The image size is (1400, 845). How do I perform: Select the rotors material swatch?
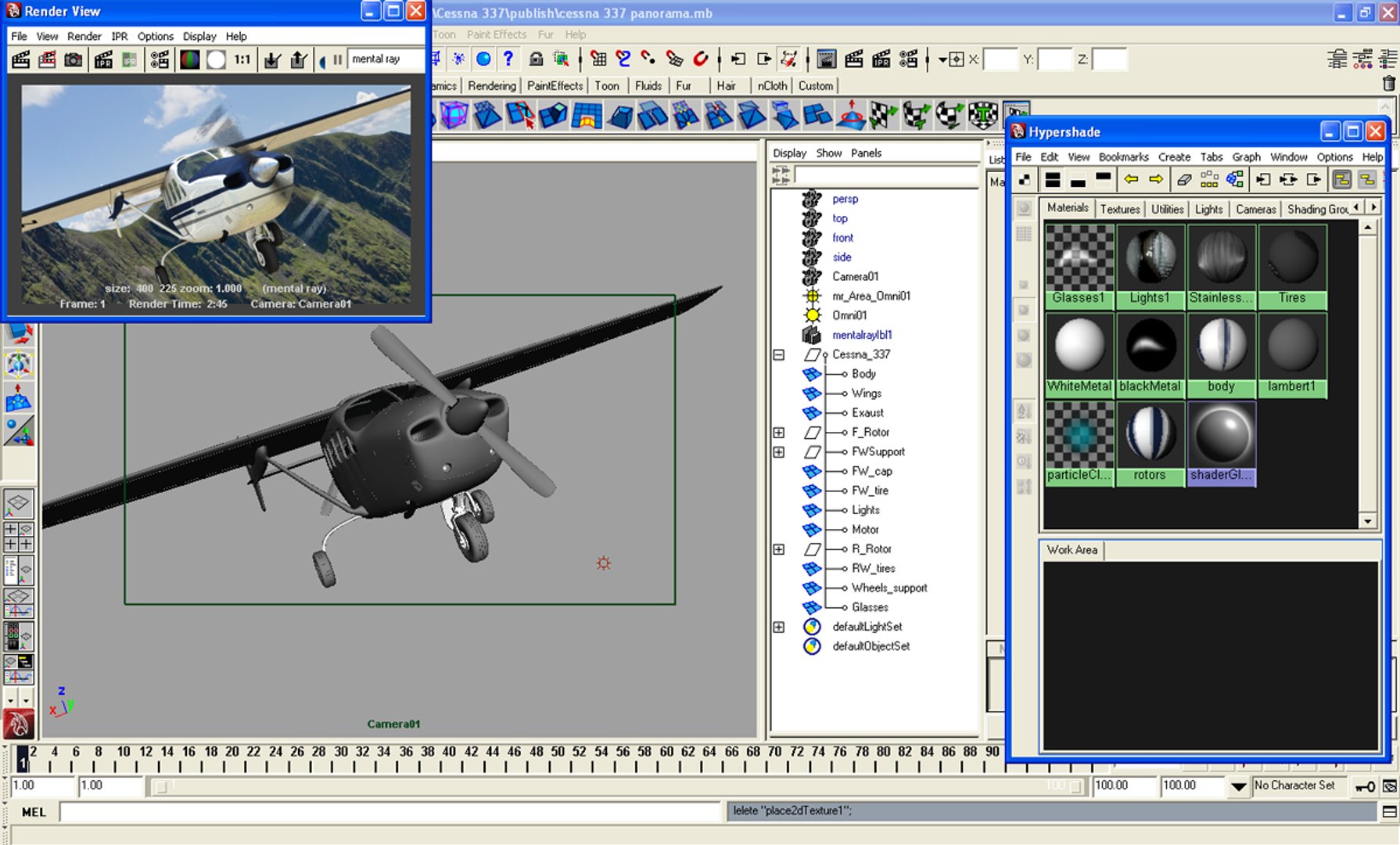(1150, 444)
